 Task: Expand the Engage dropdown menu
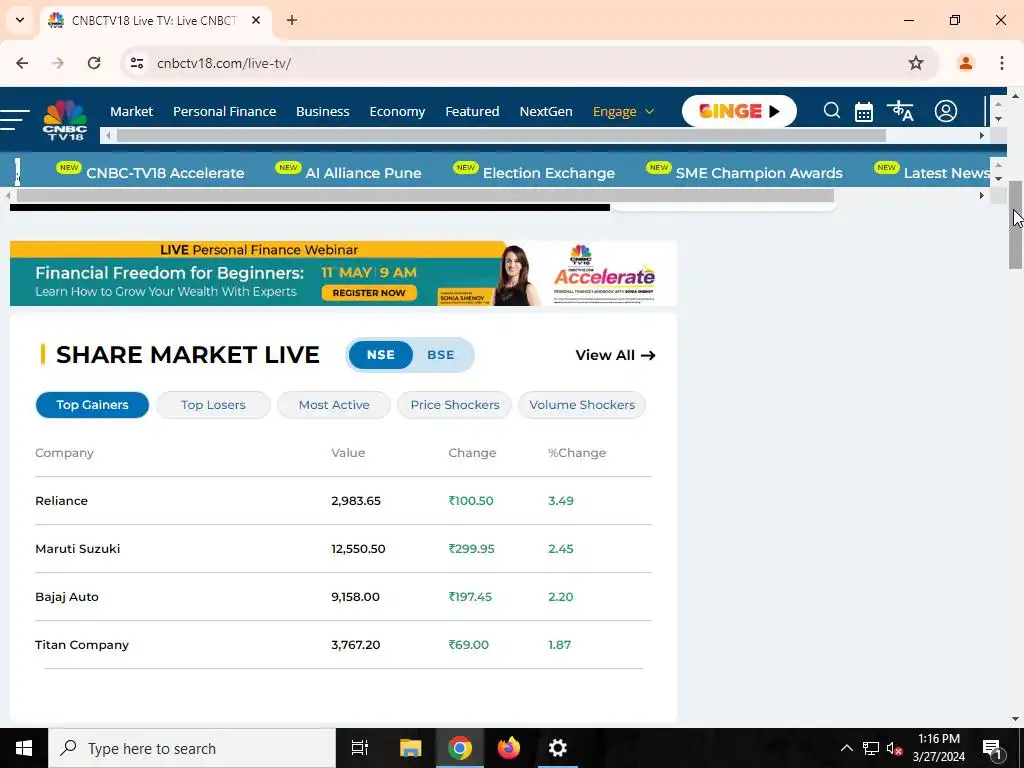(x=623, y=112)
